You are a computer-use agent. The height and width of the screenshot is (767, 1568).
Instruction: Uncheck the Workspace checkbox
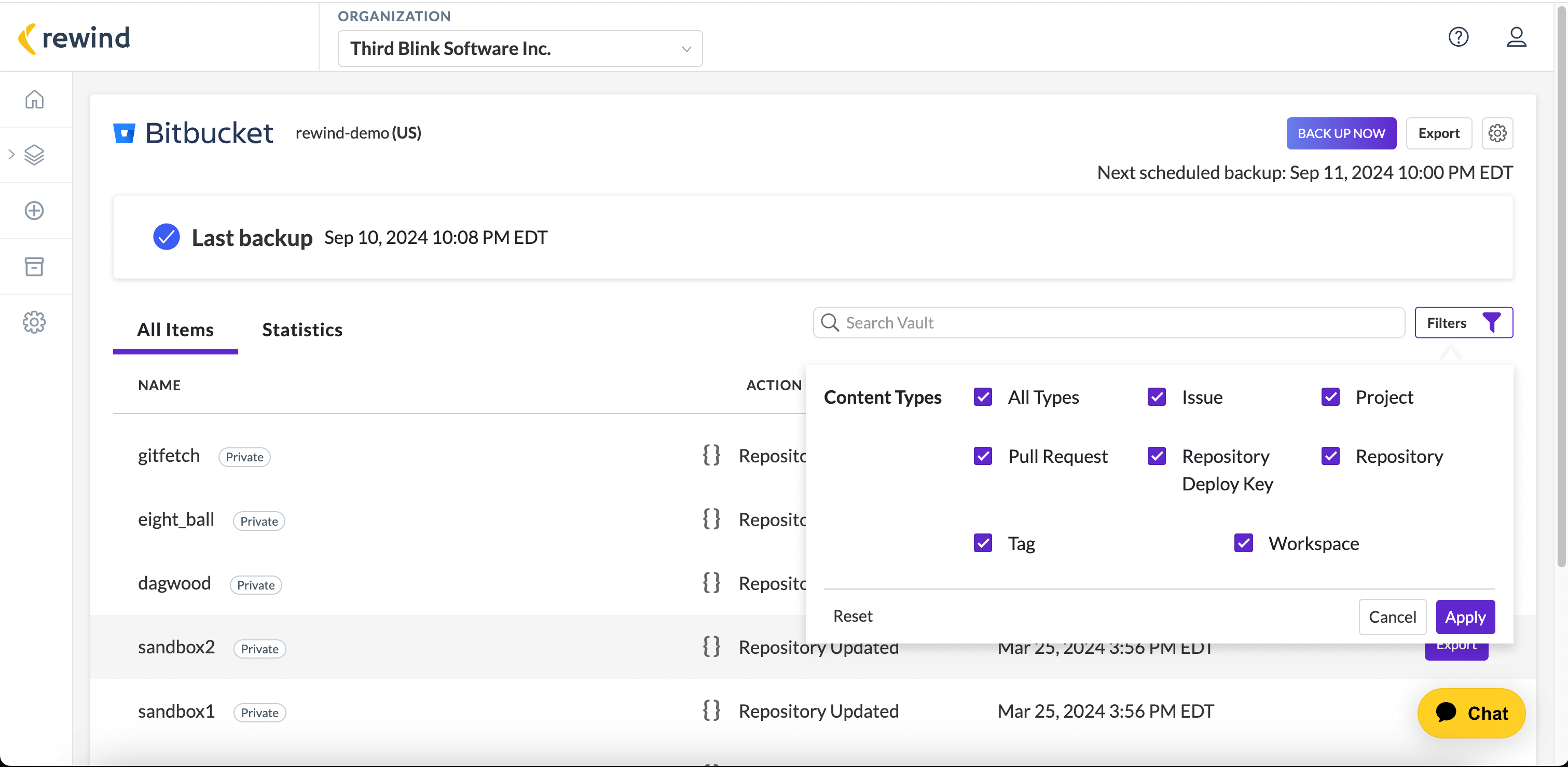click(1244, 543)
